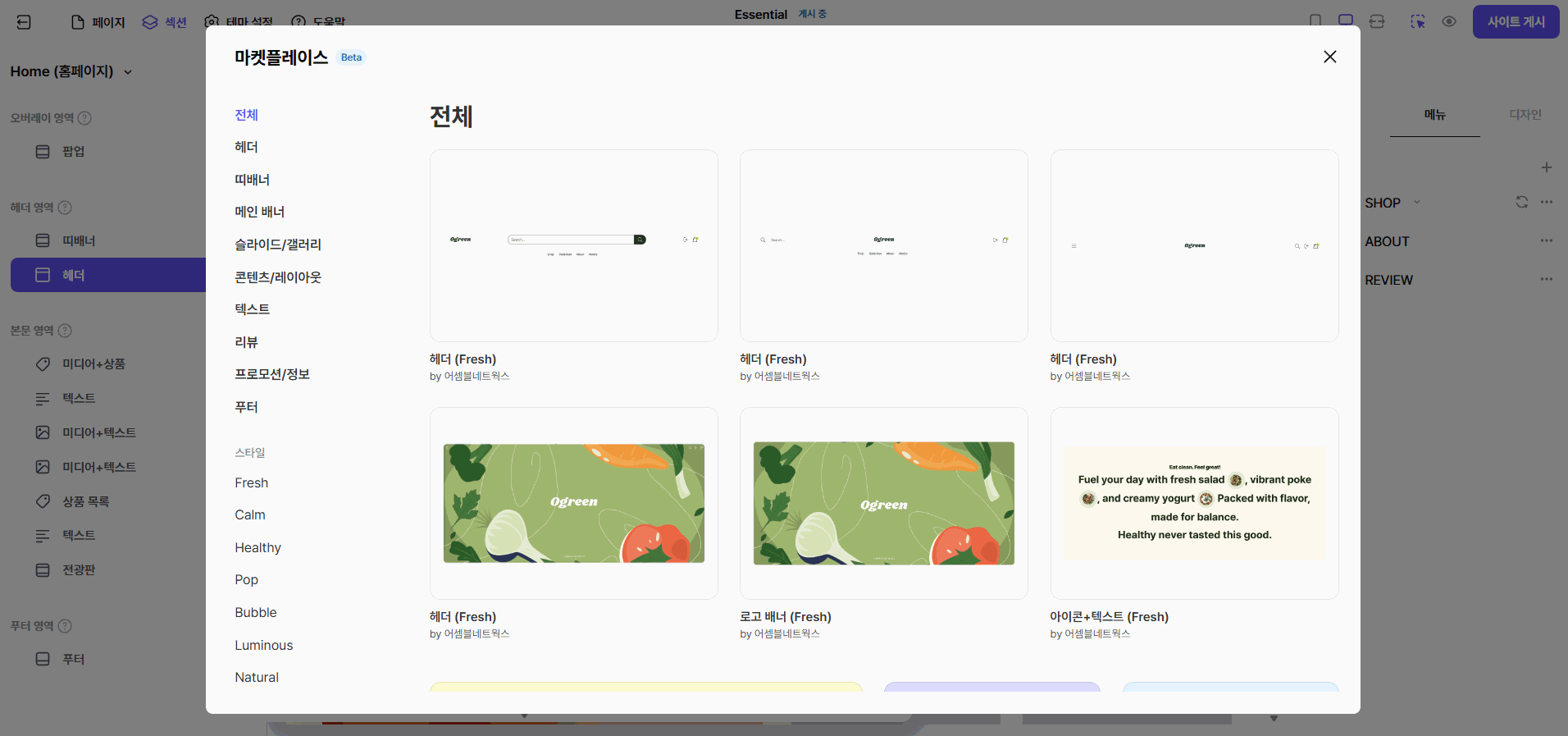Filter by Healthy style
Viewport: 1568px width, 736px height.
coord(258,548)
